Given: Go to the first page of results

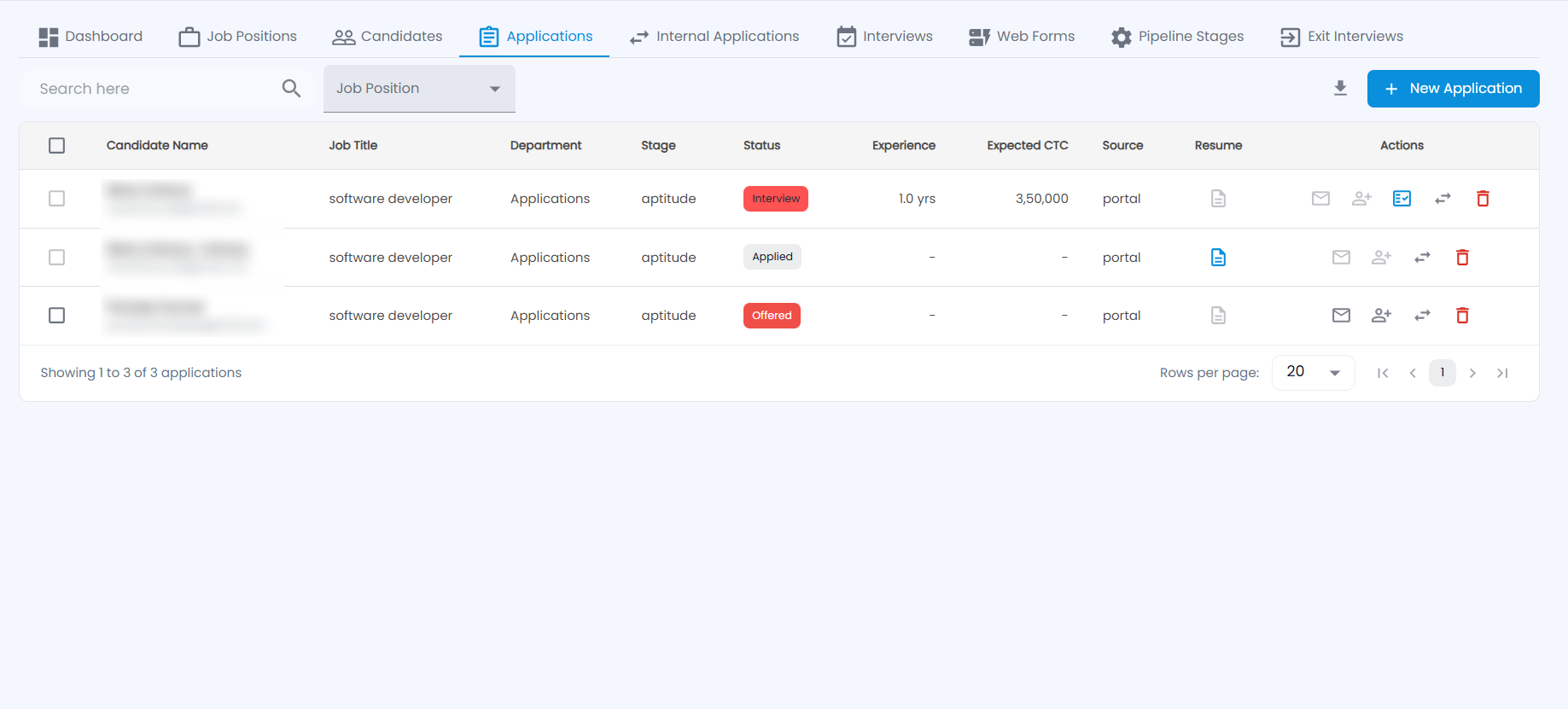Looking at the screenshot, I should point(1383,373).
